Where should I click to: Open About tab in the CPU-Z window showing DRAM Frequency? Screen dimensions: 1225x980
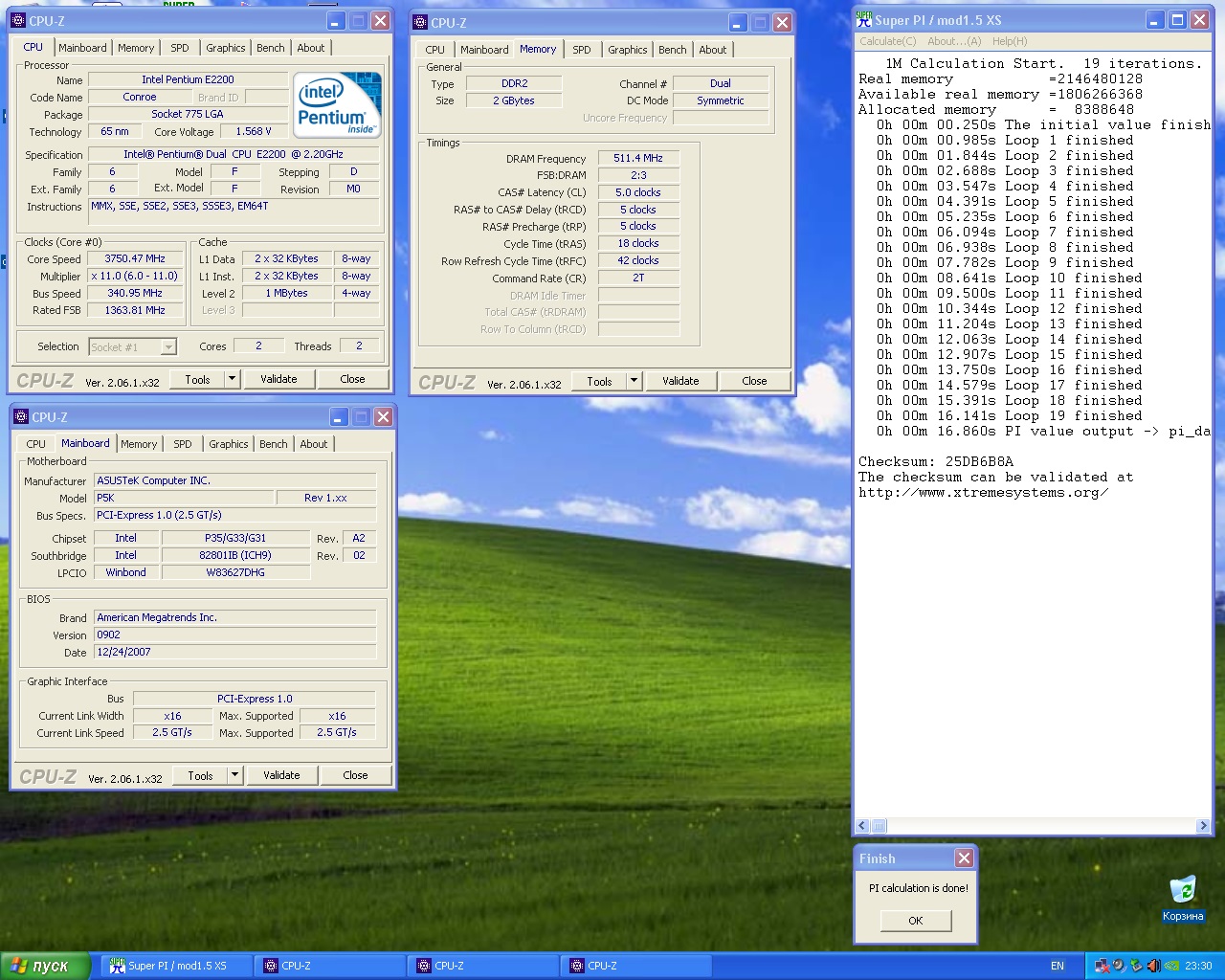pos(713,50)
